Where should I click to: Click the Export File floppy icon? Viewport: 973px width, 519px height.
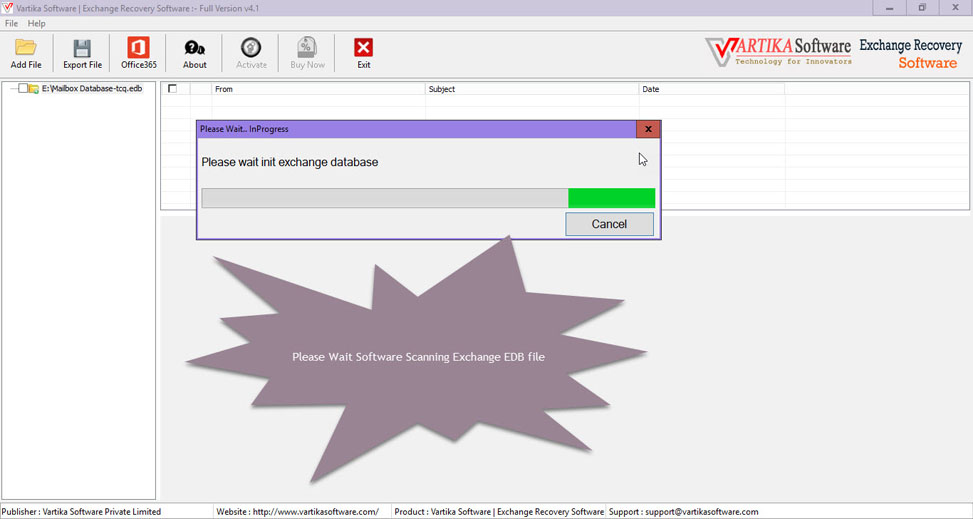tap(82, 48)
